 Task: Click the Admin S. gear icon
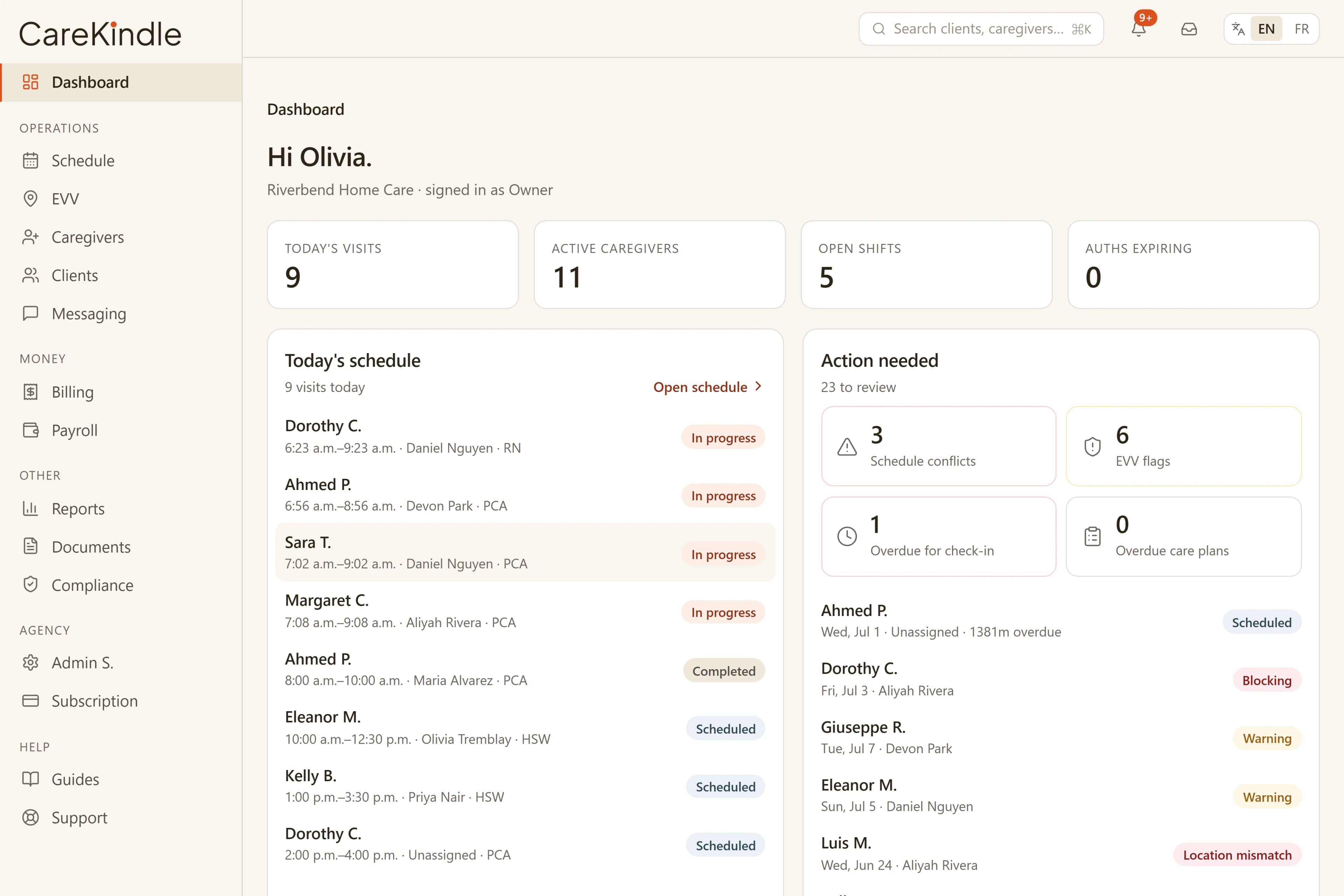[30, 663]
